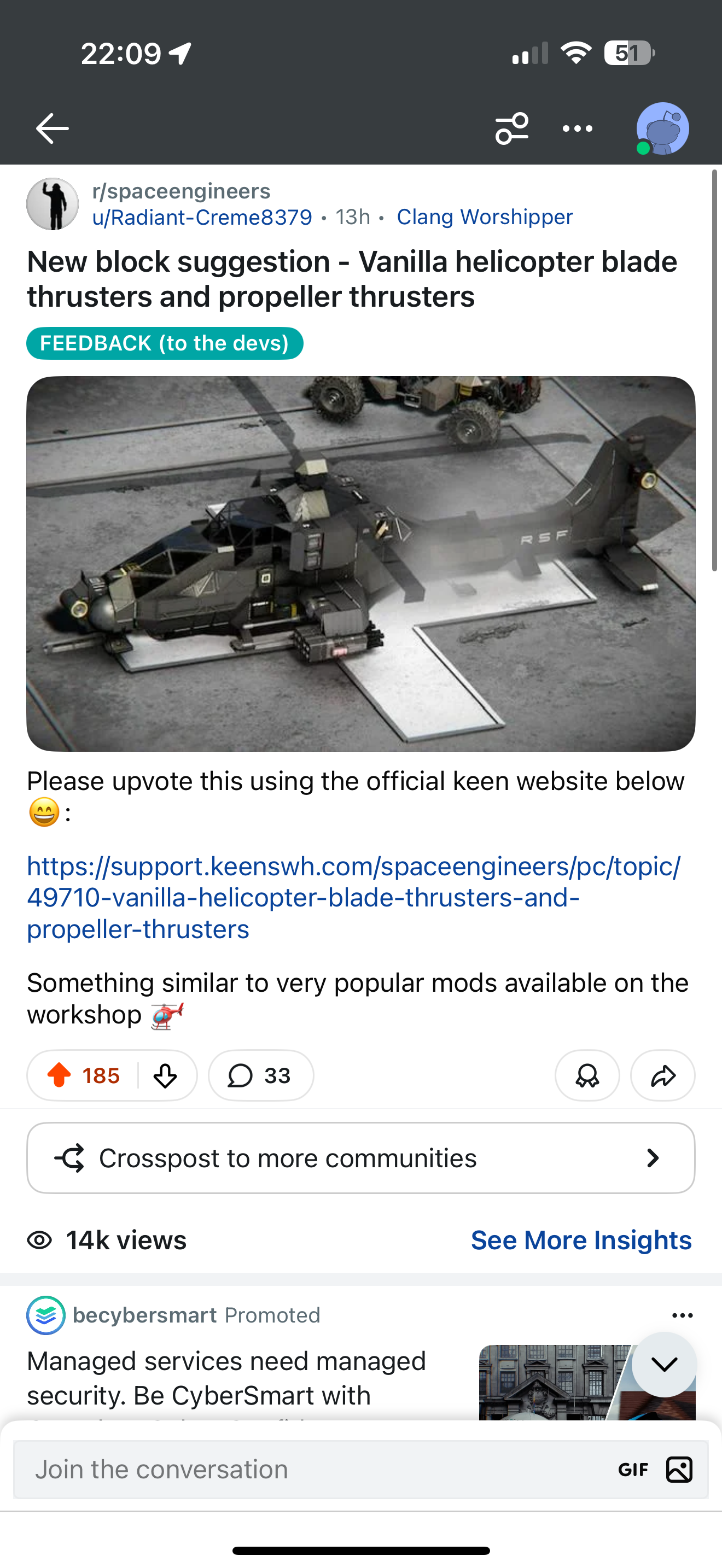722x1568 pixels.
Task: Tap the jump-down chevron button
Action: click(x=663, y=1364)
